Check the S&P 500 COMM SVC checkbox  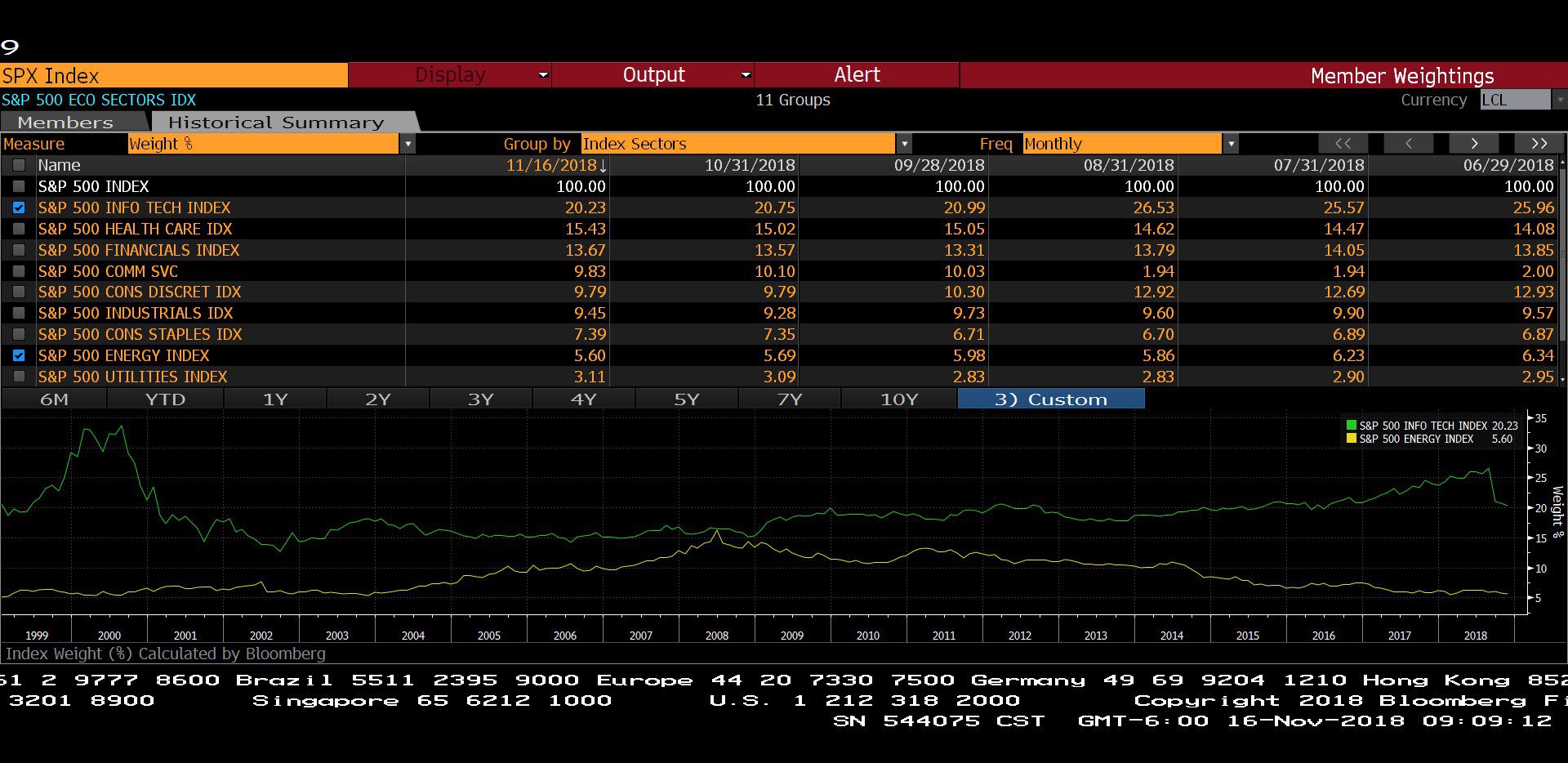(x=19, y=271)
